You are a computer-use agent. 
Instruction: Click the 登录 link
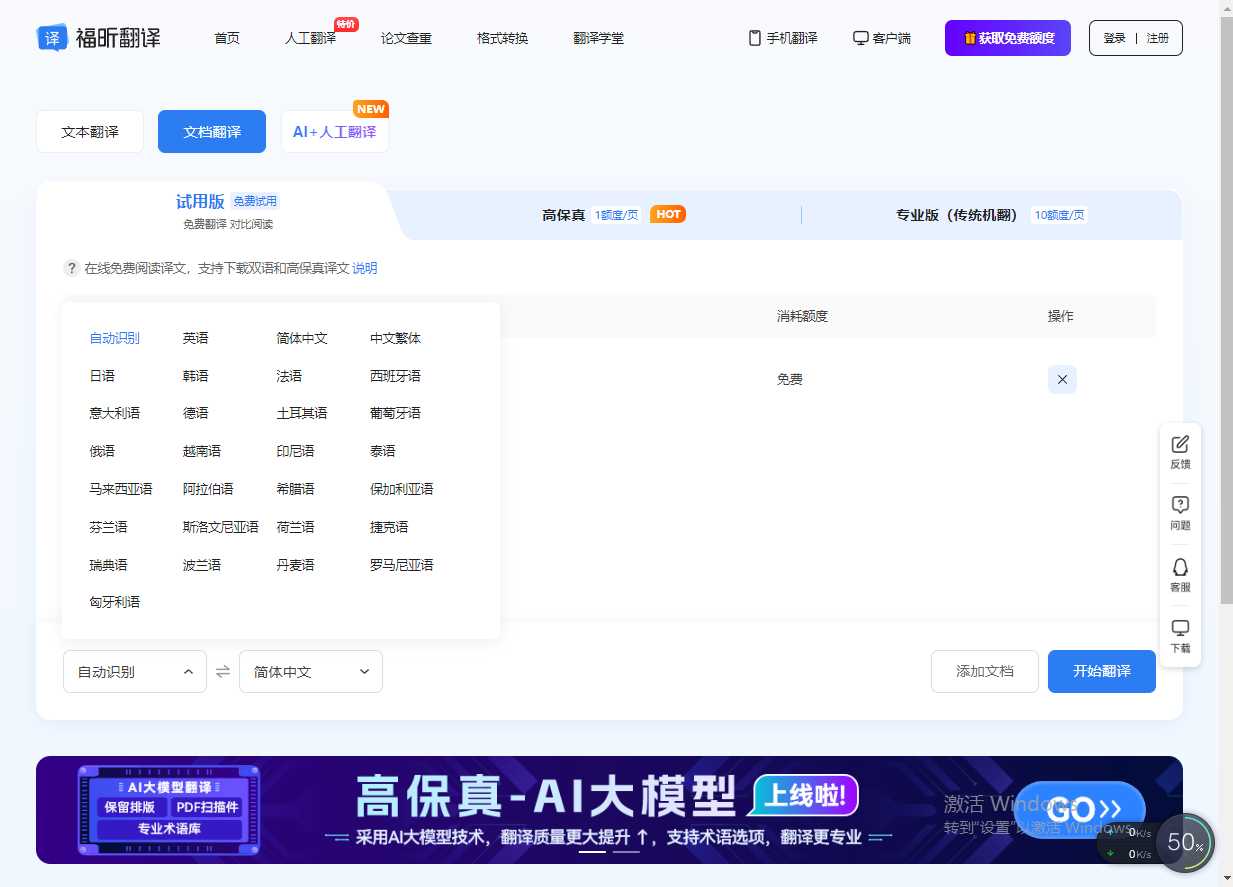coord(1114,38)
